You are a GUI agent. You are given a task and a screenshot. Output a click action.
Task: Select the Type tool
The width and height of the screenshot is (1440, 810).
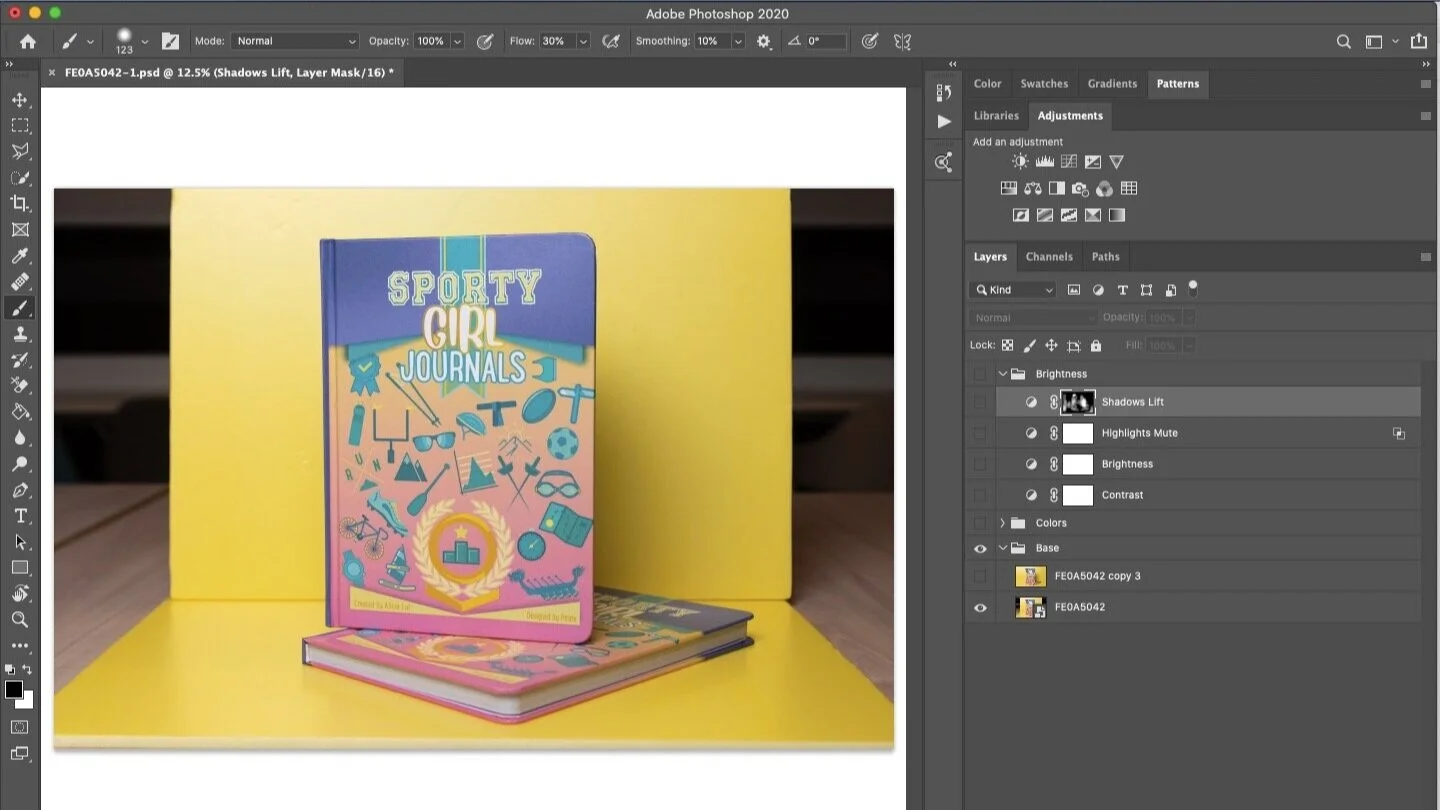click(20, 516)
